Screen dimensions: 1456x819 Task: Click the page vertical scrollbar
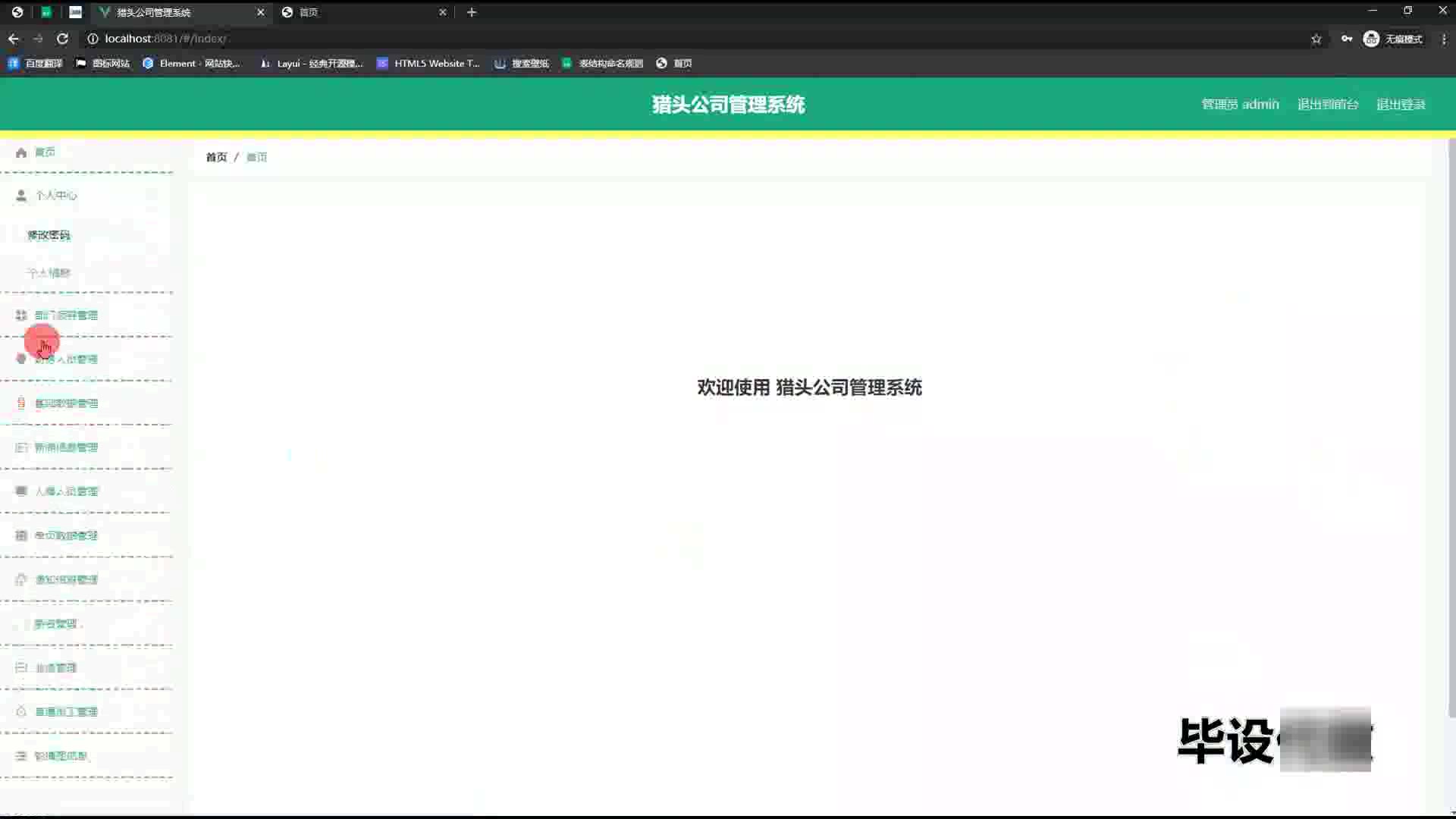[1451, 425]
